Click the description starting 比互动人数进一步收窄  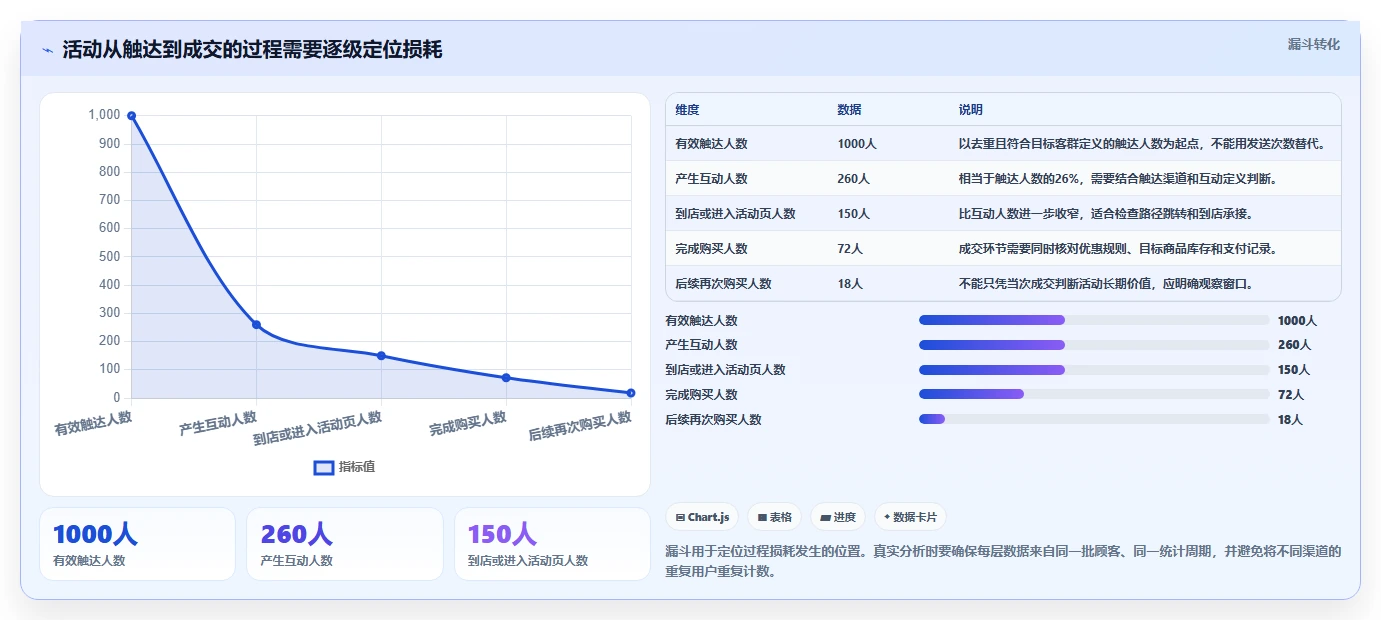coord(1105,214)
